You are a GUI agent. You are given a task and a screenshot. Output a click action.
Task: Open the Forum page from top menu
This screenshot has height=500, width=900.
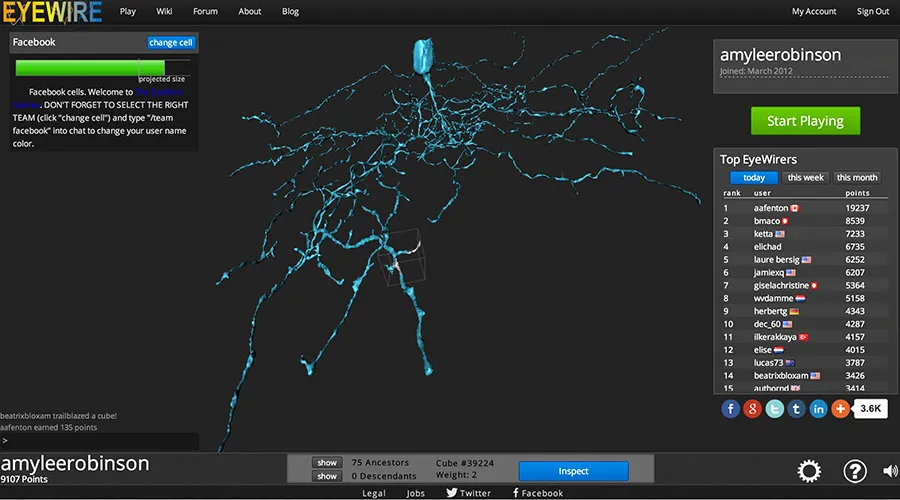(205, 12)
